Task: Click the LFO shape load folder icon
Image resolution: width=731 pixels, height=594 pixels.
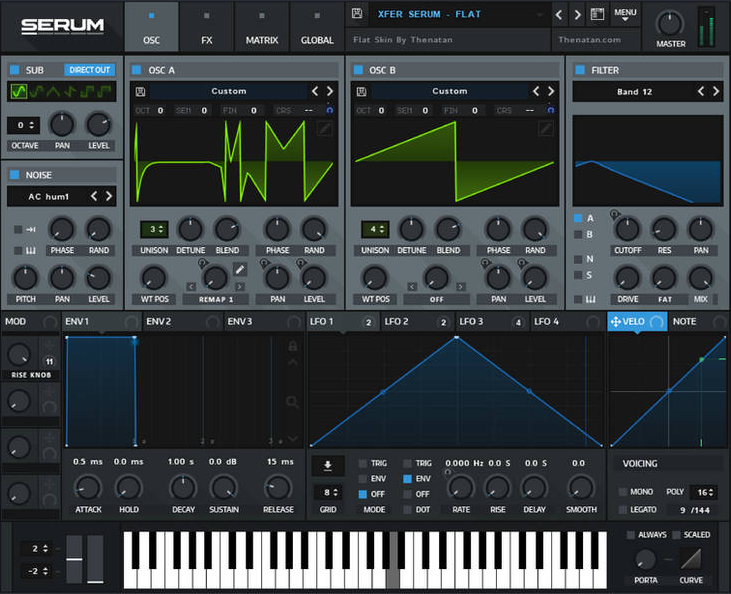Action: click(x=328, y=465)
